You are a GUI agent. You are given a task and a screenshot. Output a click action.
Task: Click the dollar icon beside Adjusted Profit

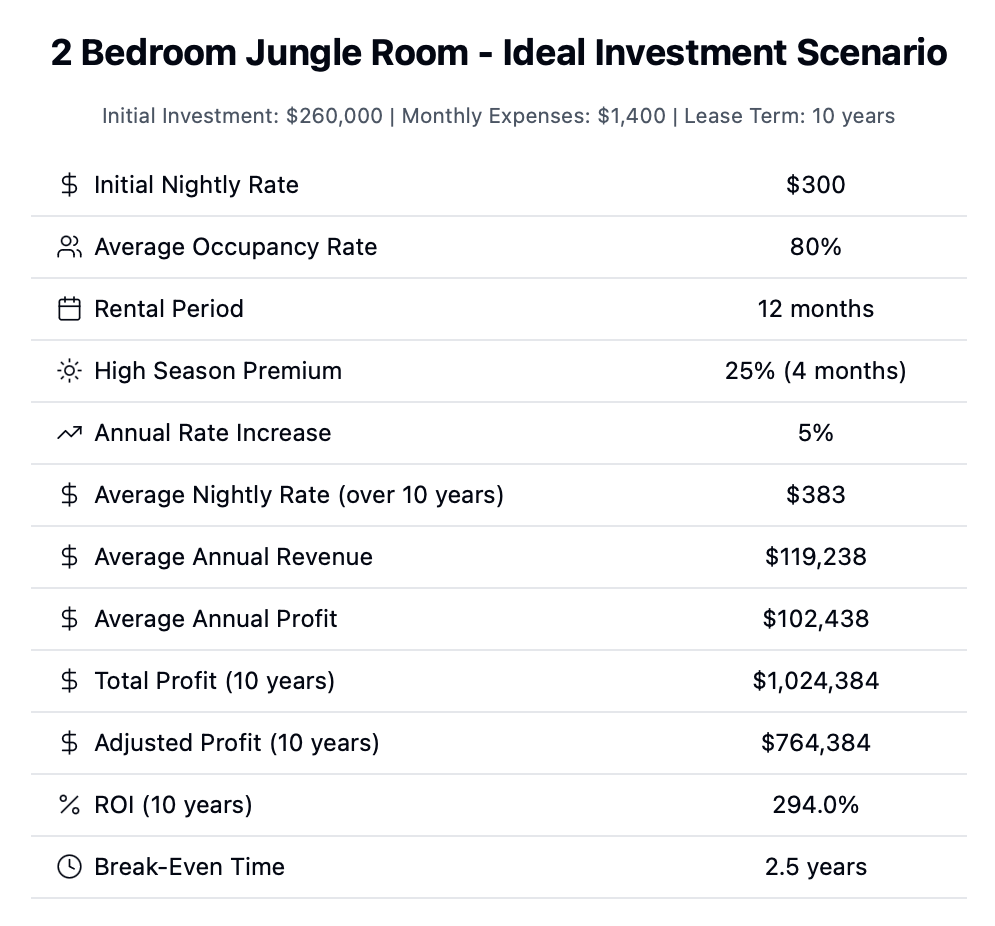coord(69,743)
